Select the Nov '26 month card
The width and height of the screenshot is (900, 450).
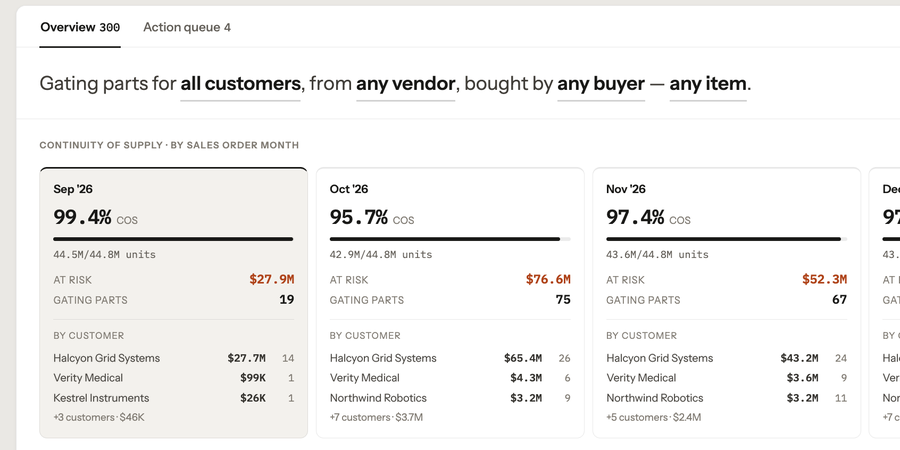[x=727, y=302]
